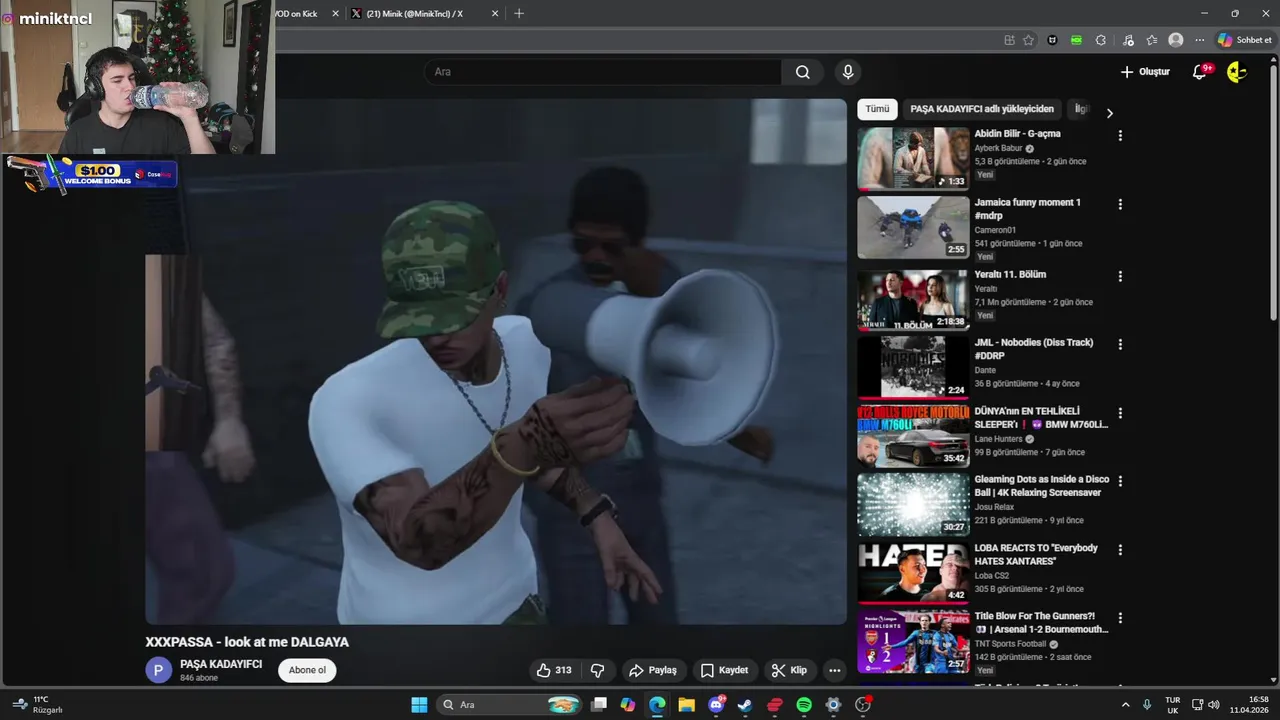
Task: Open a new browser tab with plus
Action: pos(518,13)
